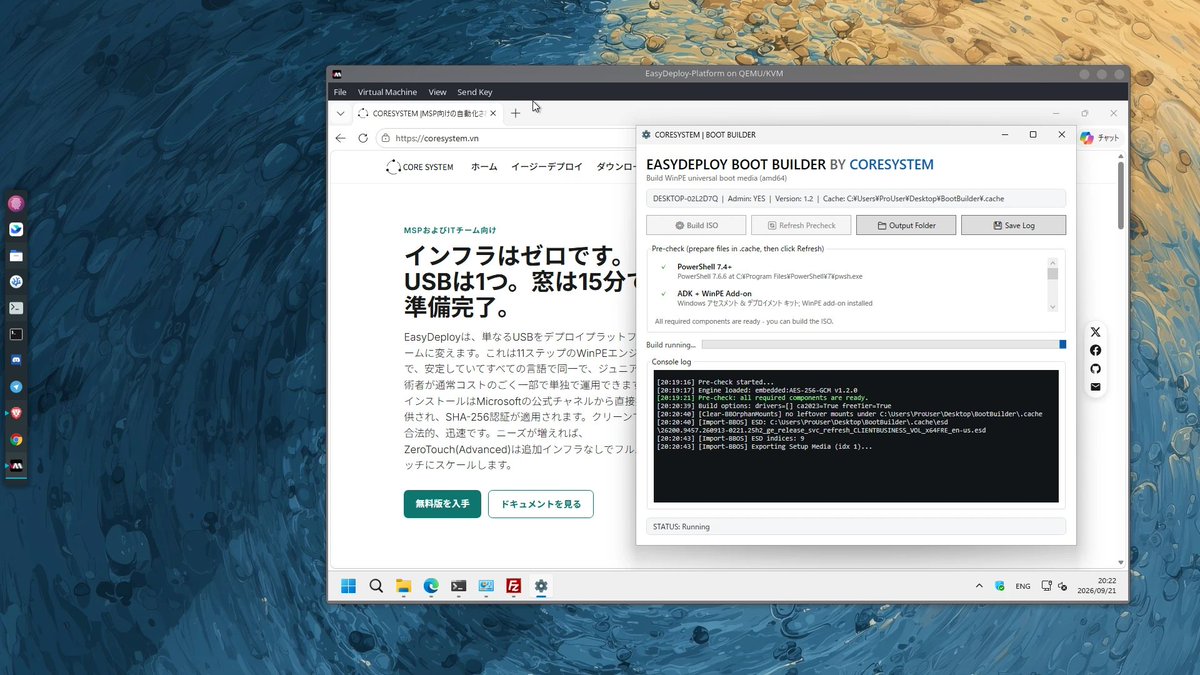Click the ADK + WinPE Add-on pre-check row

(x=850, y=298)
